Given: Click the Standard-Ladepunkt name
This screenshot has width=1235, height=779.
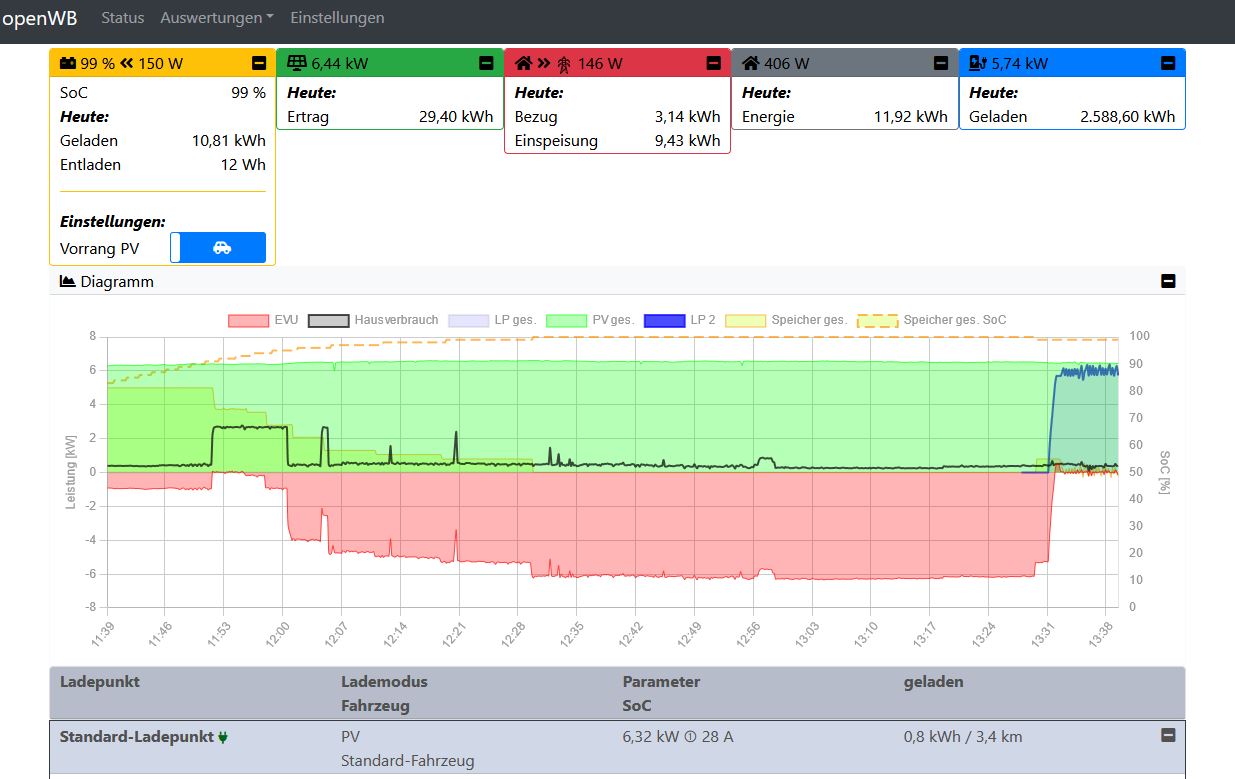Looking at the screenshot, I should click(136, 737).
